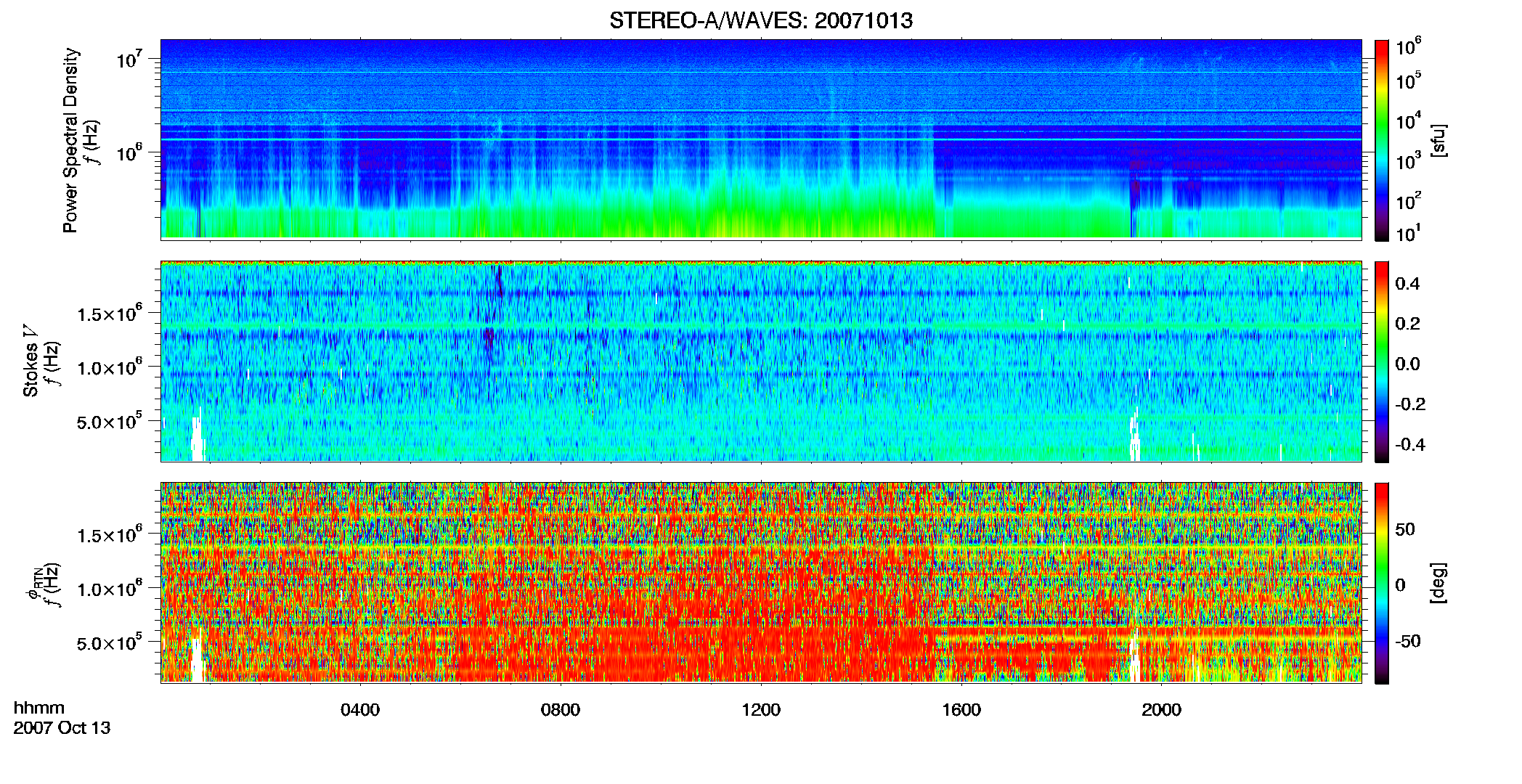Select the 2000 time tick label
This screenshot has height=784, width=1522.
(1162, 710)
